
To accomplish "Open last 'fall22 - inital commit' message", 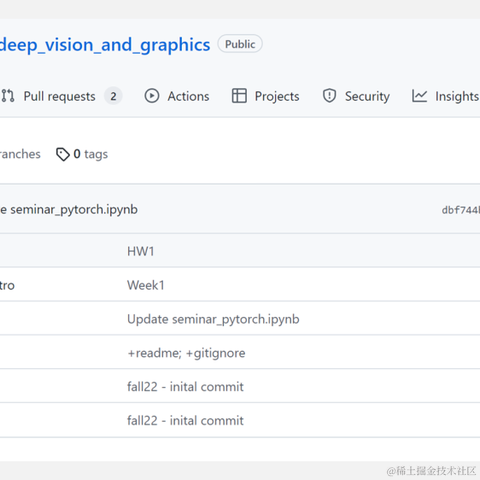I will pos(185,421).
